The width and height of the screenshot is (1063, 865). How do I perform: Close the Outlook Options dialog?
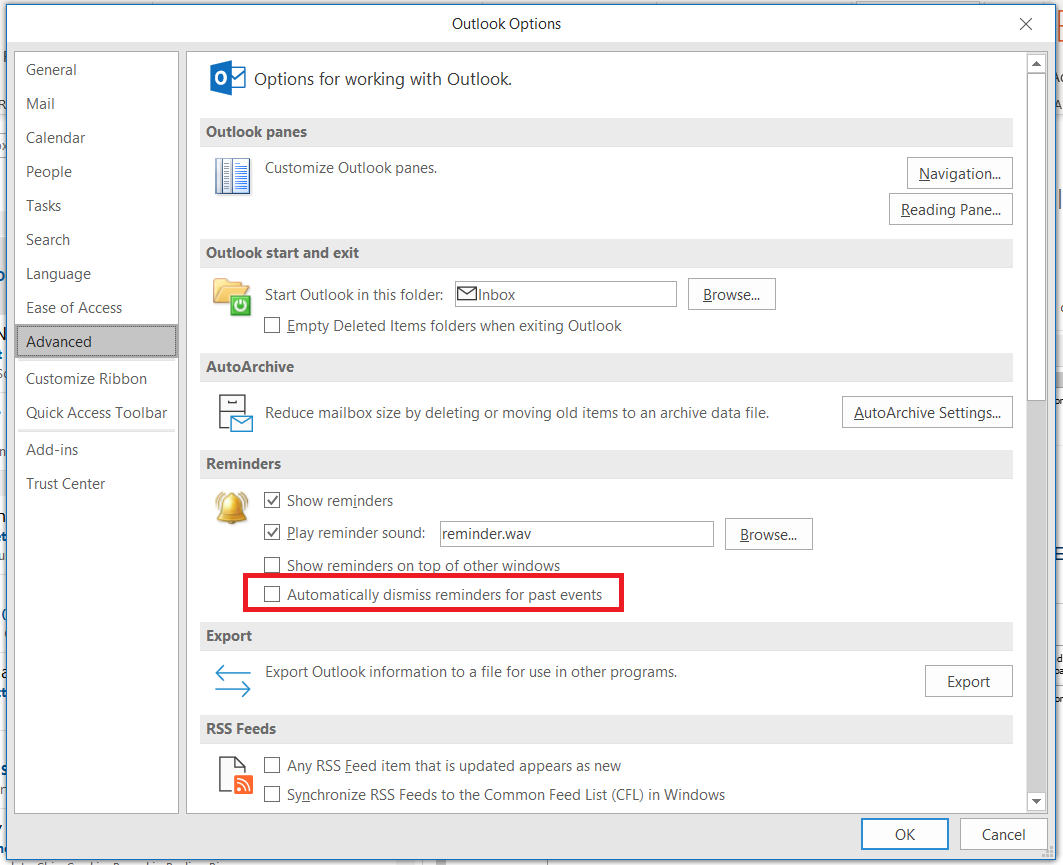coord(1026,24)
